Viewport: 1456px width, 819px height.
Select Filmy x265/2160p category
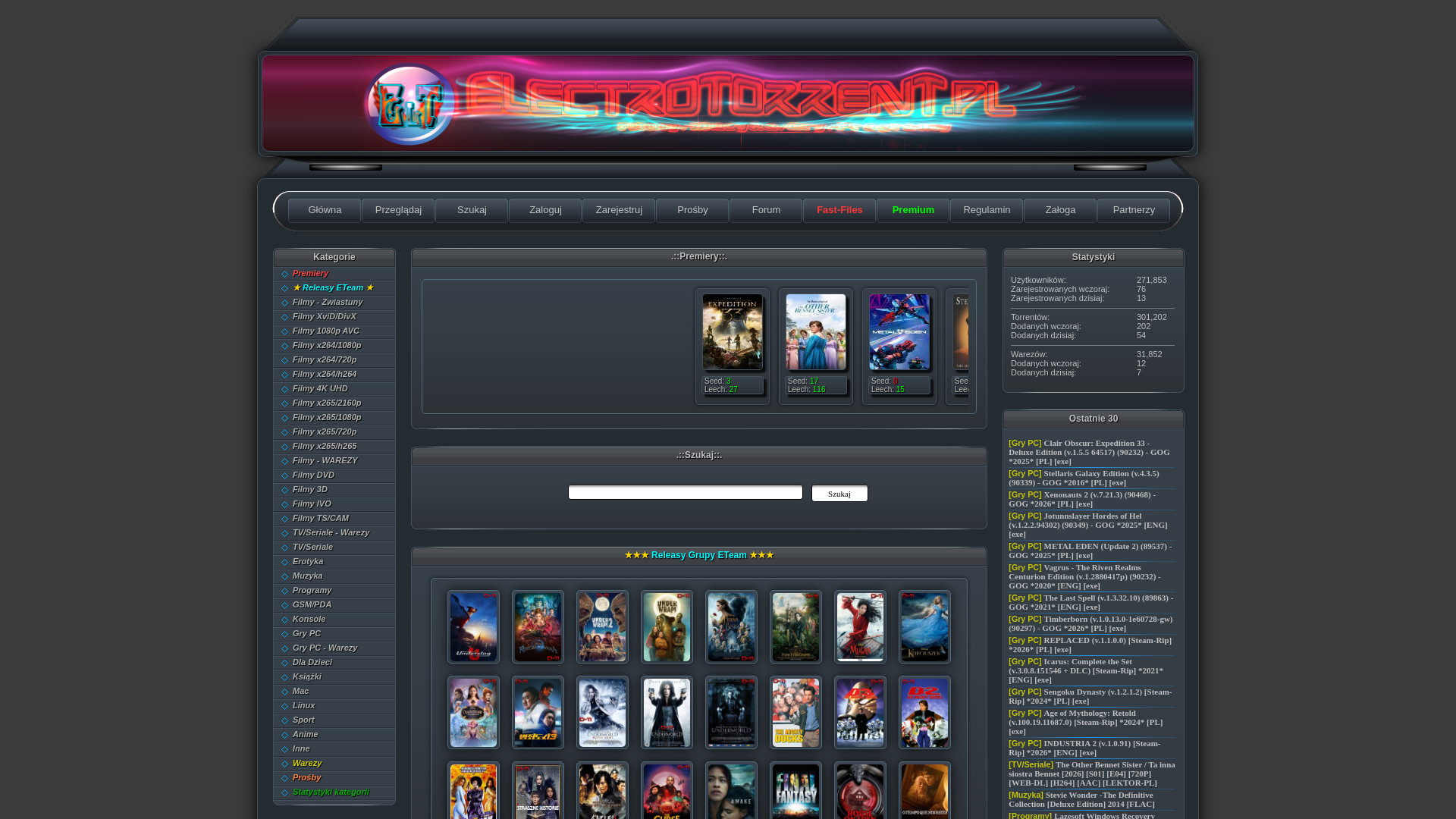tap(327, 403)
